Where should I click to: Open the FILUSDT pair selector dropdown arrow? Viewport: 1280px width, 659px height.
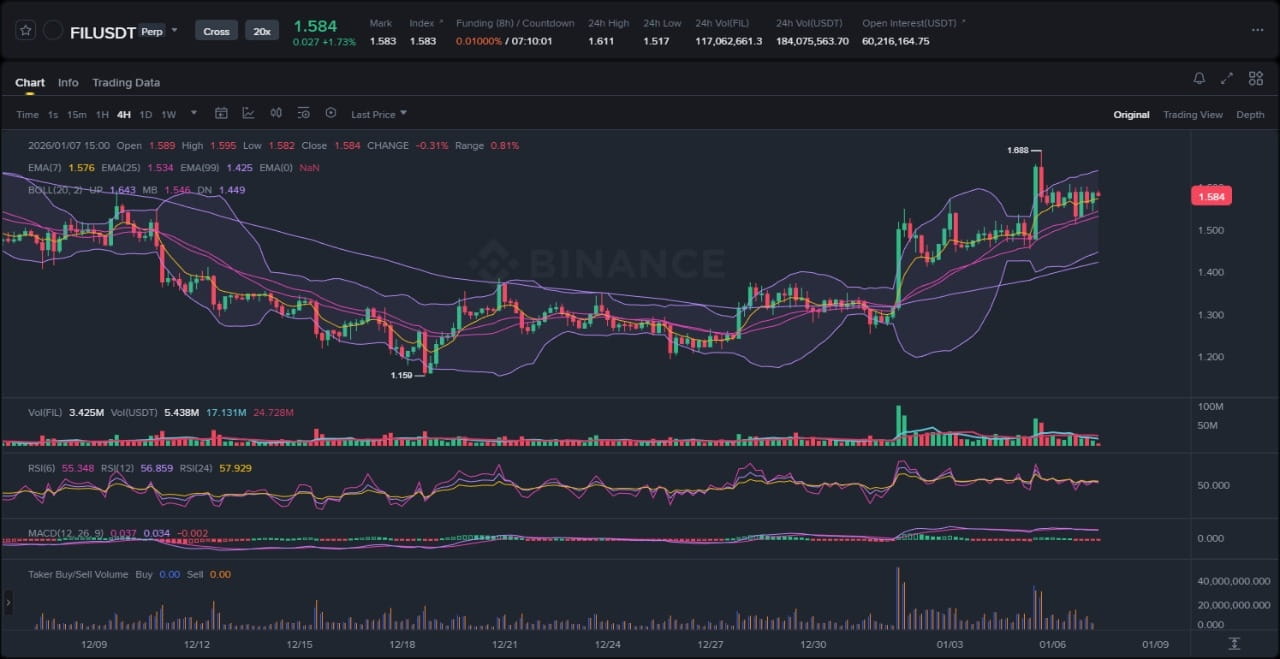pyautogui.click(x=175, y=30)
